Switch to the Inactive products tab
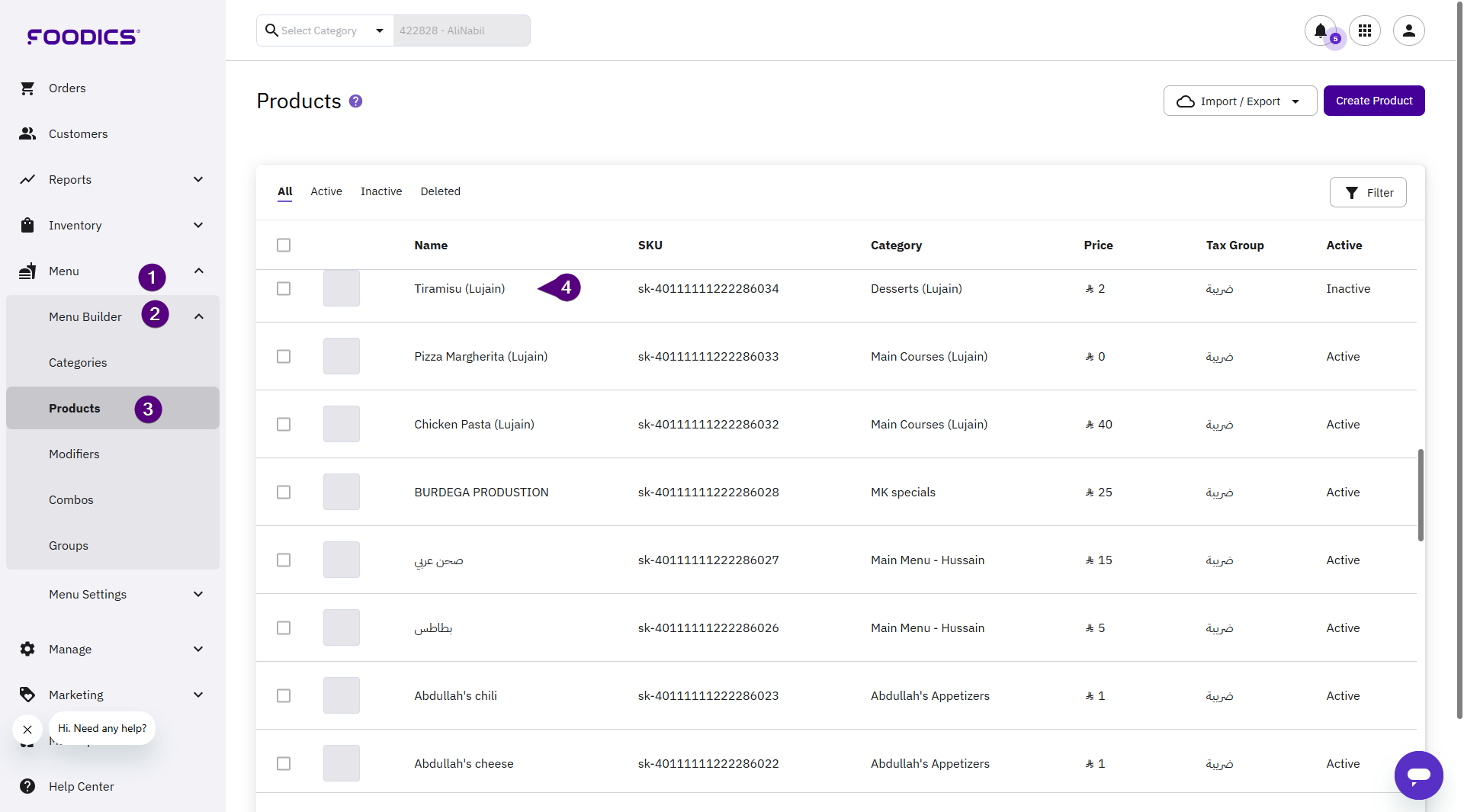The height and width of the screenshot is (812, 1464). click(380, 191)
